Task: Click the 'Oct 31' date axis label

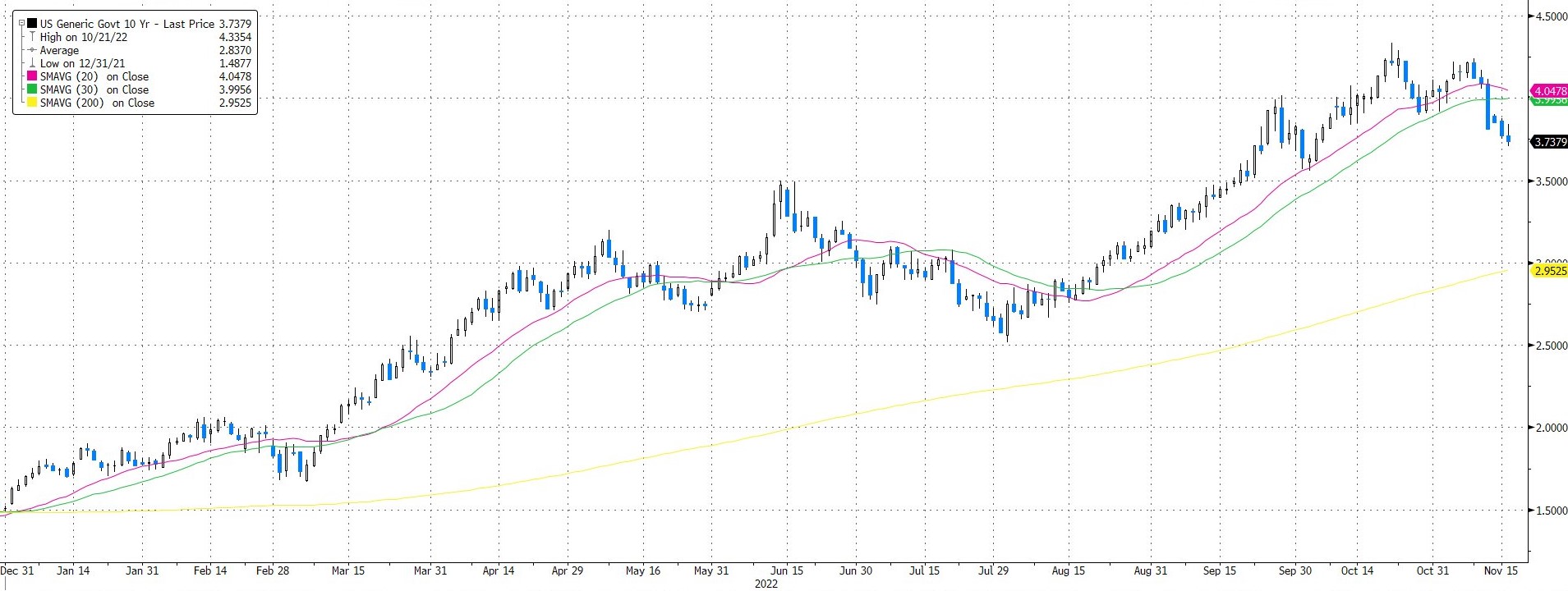Action: point(1432,570)
